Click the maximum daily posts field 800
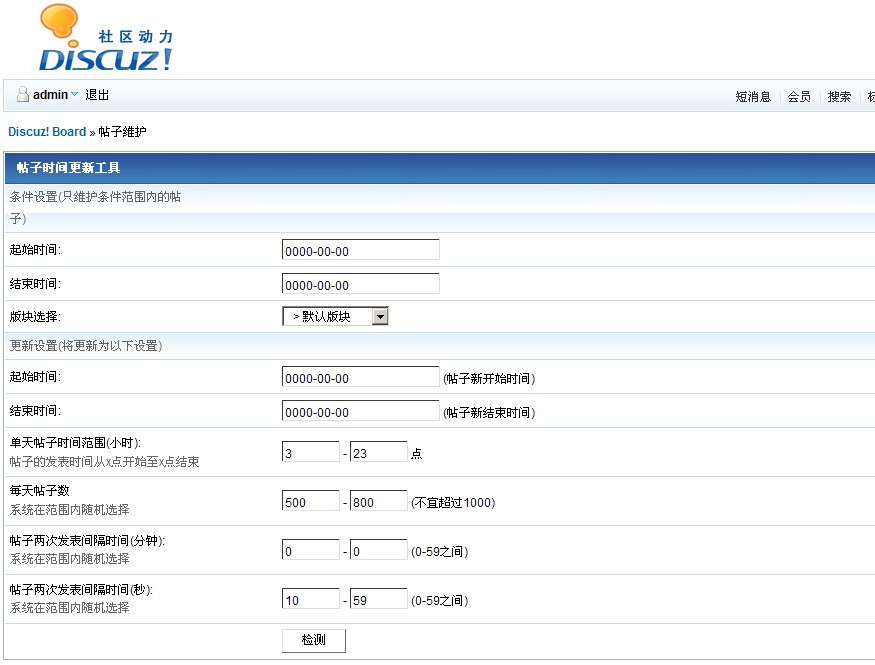The image size is (875, 665). click(379, 501)
